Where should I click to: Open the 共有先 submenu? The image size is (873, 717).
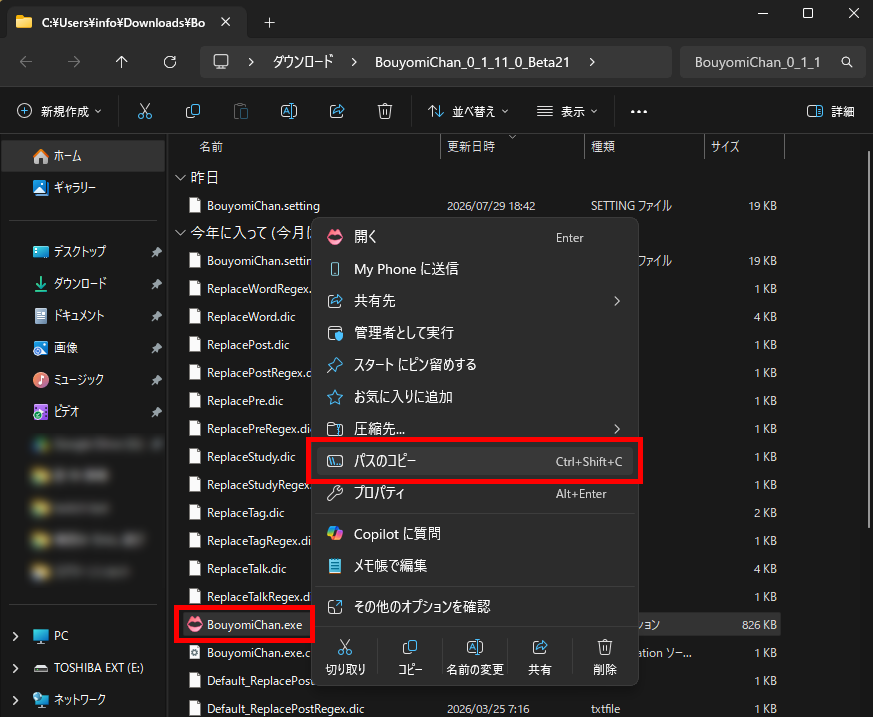(474, 301)
